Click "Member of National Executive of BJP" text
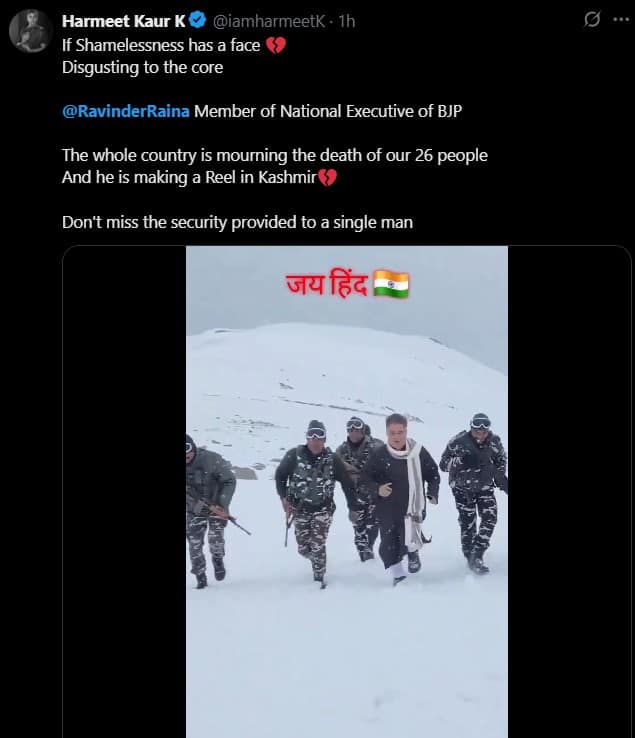This screenshot has width=635, height=738. [x=328, y=112]
